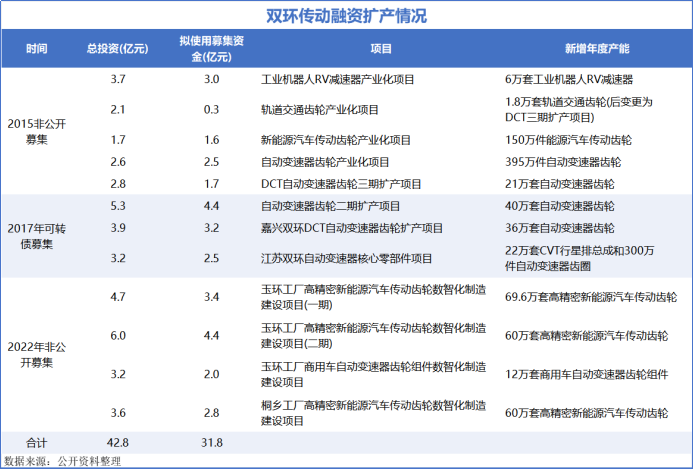Select total investment 6.0 in the 玉环工厂(二期) row
The image size is (694, 470).
click(x=118, y=335)
